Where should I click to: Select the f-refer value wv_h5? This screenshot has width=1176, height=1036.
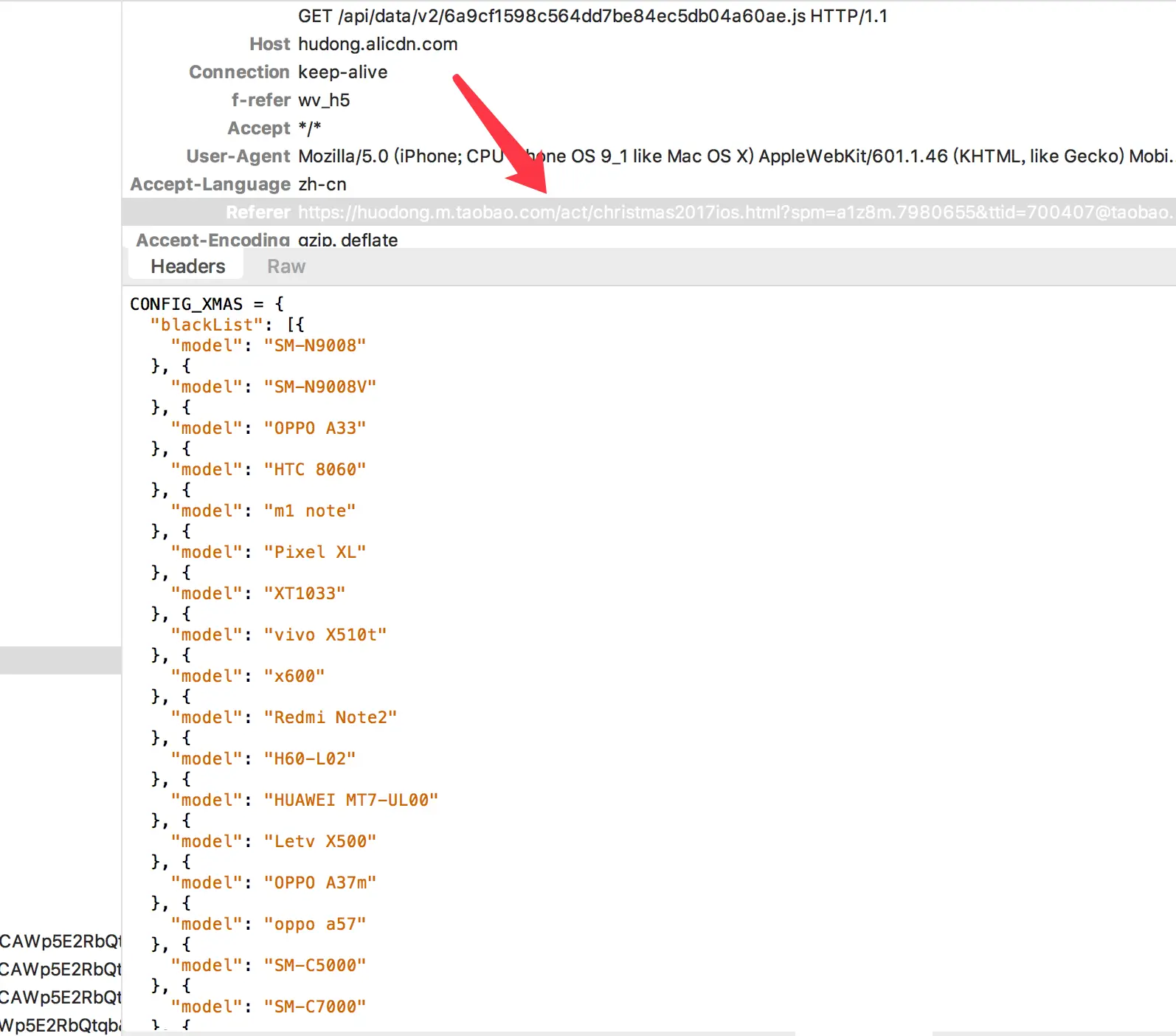[324, 100]
